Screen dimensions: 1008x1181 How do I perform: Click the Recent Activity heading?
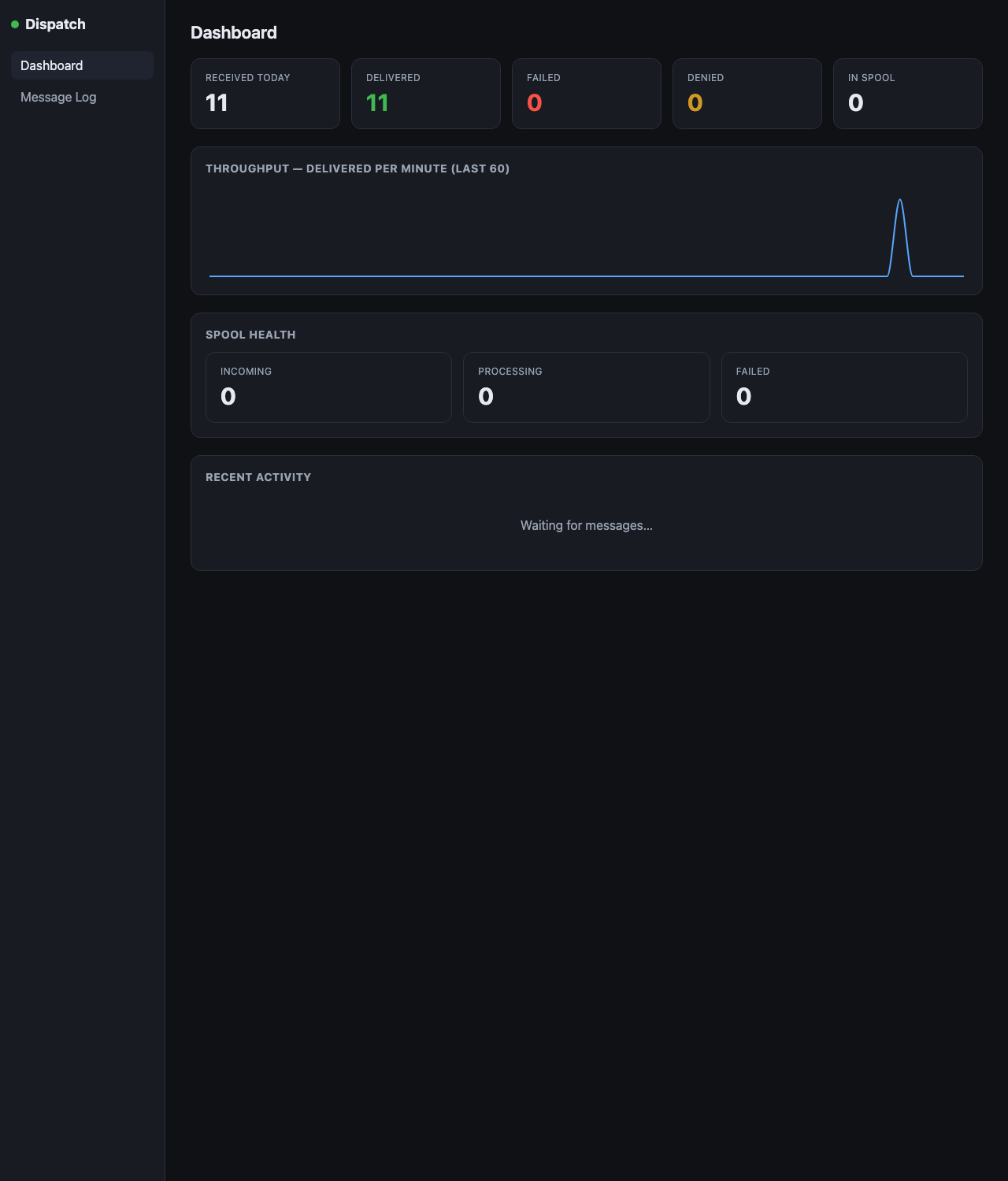click(x=258, y=477)
